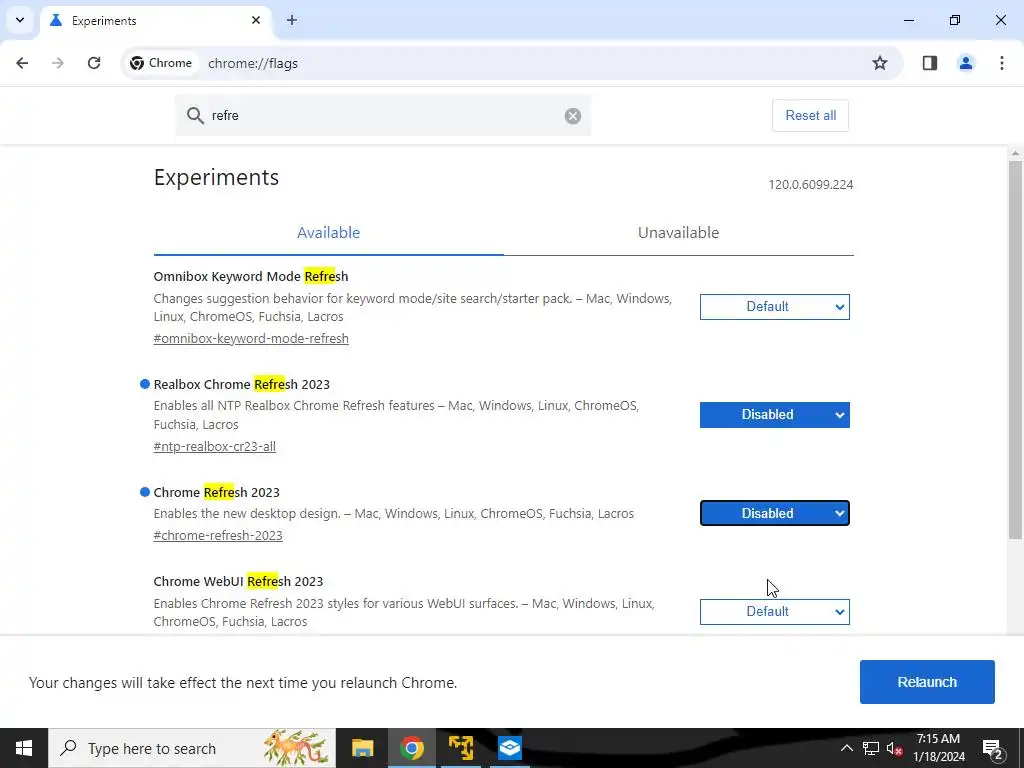Open the notification center icon
Screen dimensions: 1024x768
(x=993, y=748)
